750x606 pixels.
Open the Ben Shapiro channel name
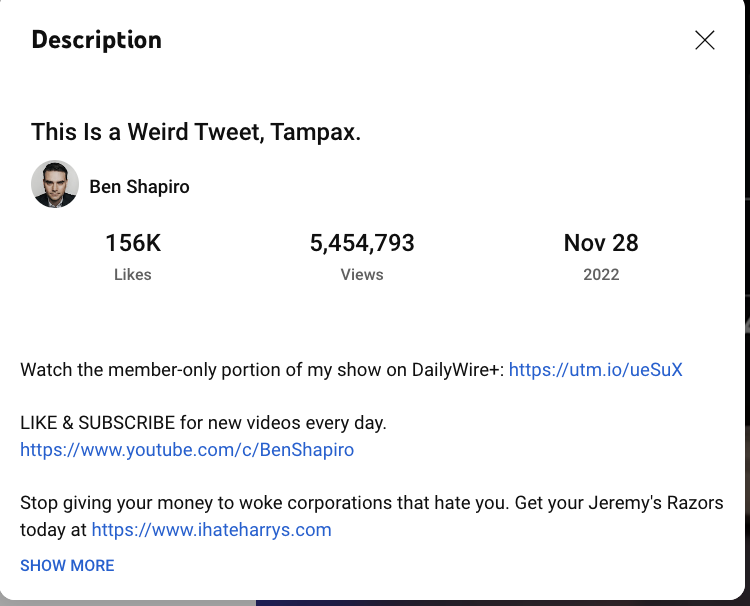click(139, 187)
